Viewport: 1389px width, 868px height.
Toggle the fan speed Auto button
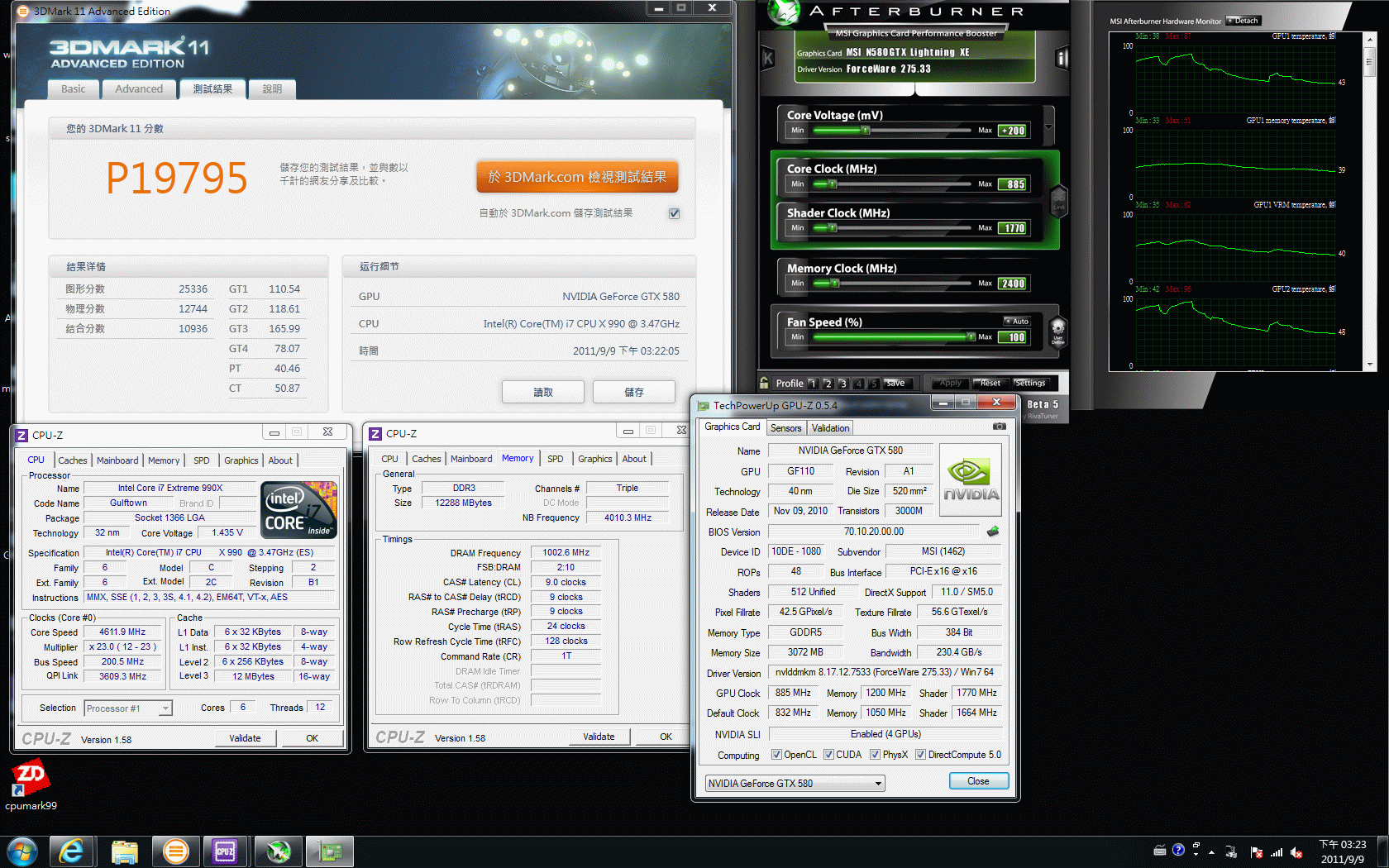tap(1017, 321)
